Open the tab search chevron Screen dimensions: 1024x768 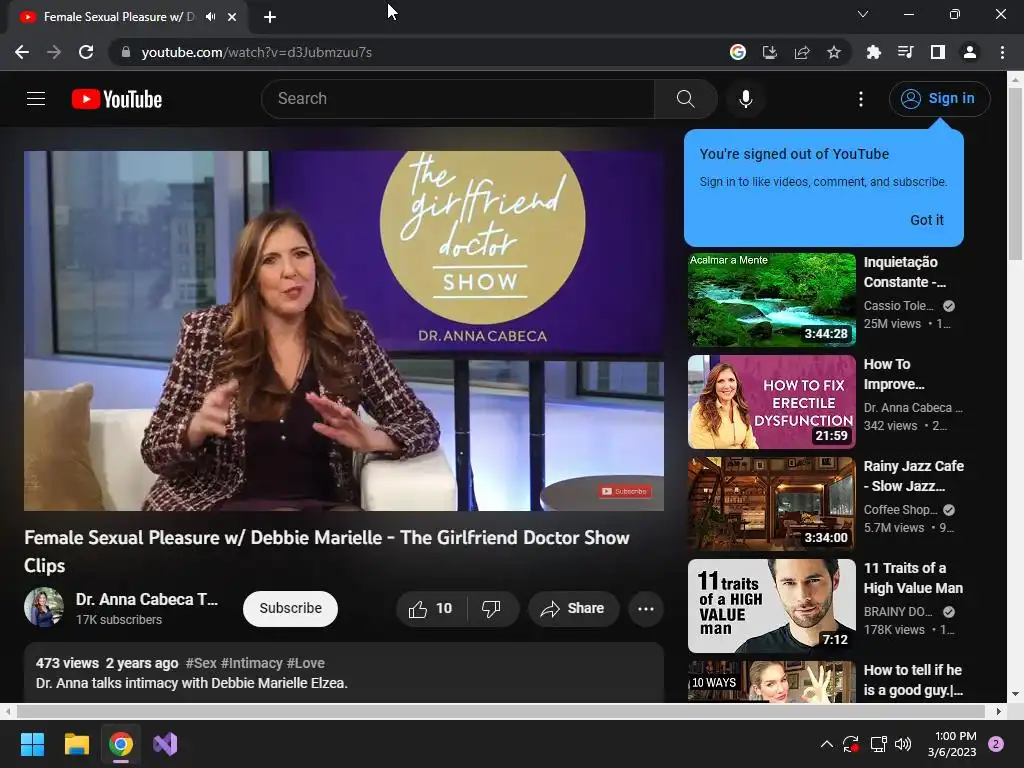[x=863, y=14]
